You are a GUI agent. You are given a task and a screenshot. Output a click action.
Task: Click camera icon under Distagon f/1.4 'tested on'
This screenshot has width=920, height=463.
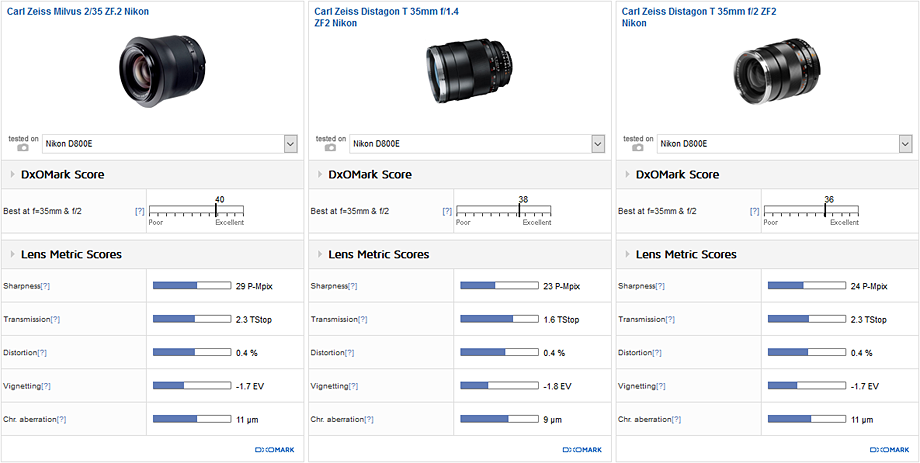click(330, 147)
